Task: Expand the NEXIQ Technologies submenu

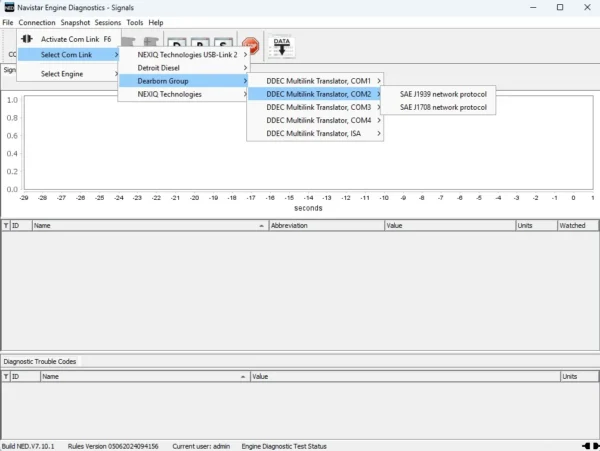Action: click(x=184, y=94)
